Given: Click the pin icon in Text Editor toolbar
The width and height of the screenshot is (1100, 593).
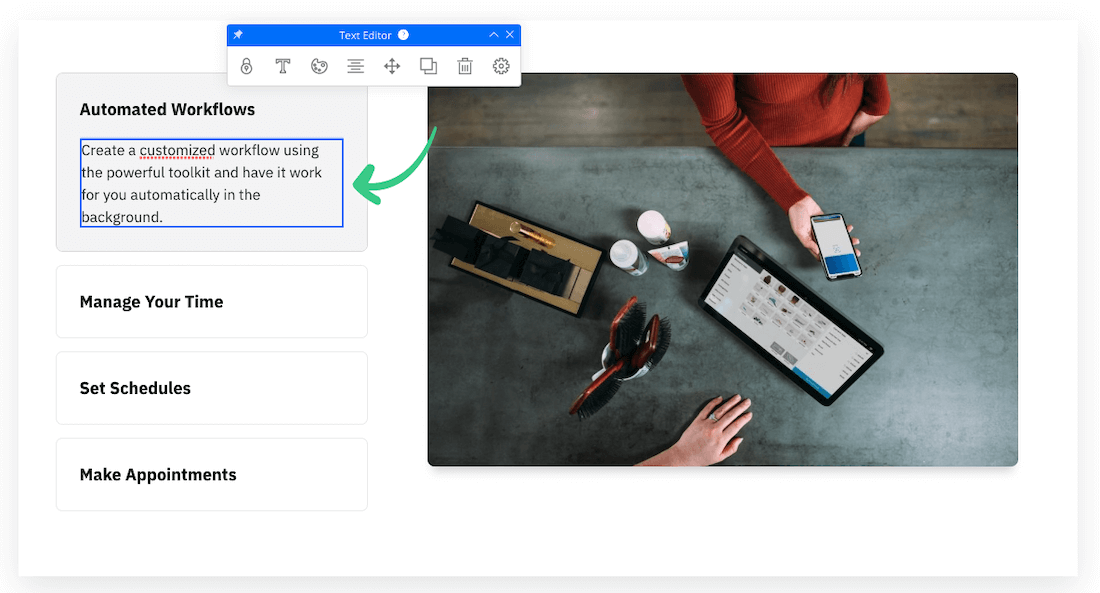Looking at the screenshot, I should coord(239,34).
